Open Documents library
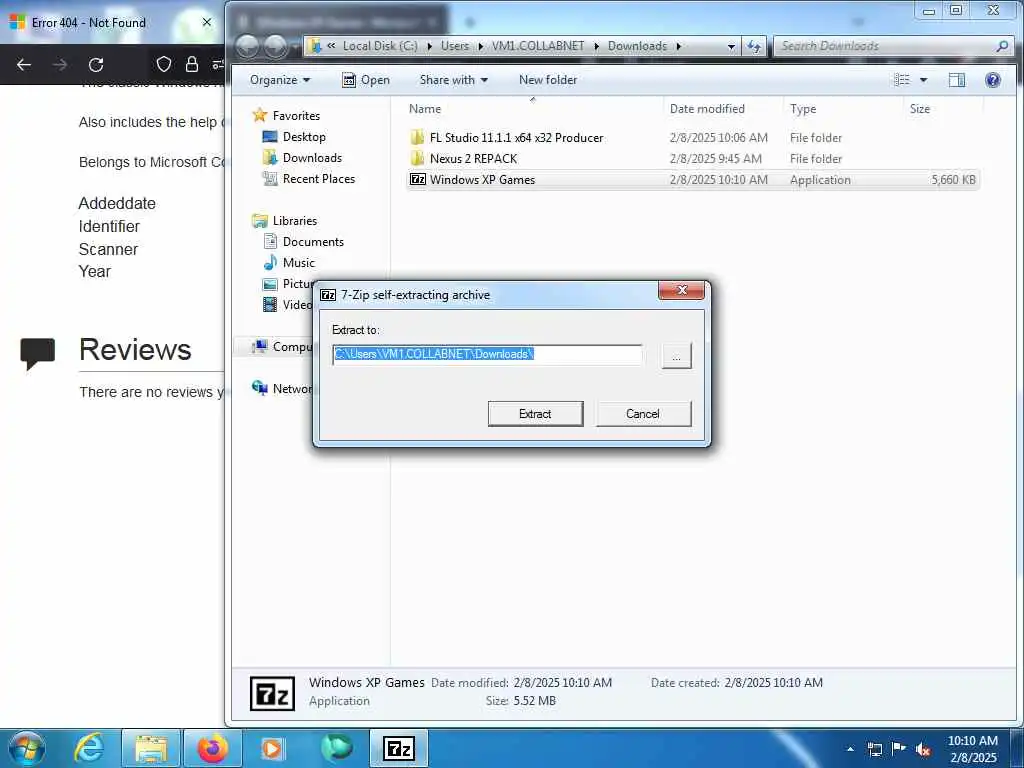 pos(313,242)
